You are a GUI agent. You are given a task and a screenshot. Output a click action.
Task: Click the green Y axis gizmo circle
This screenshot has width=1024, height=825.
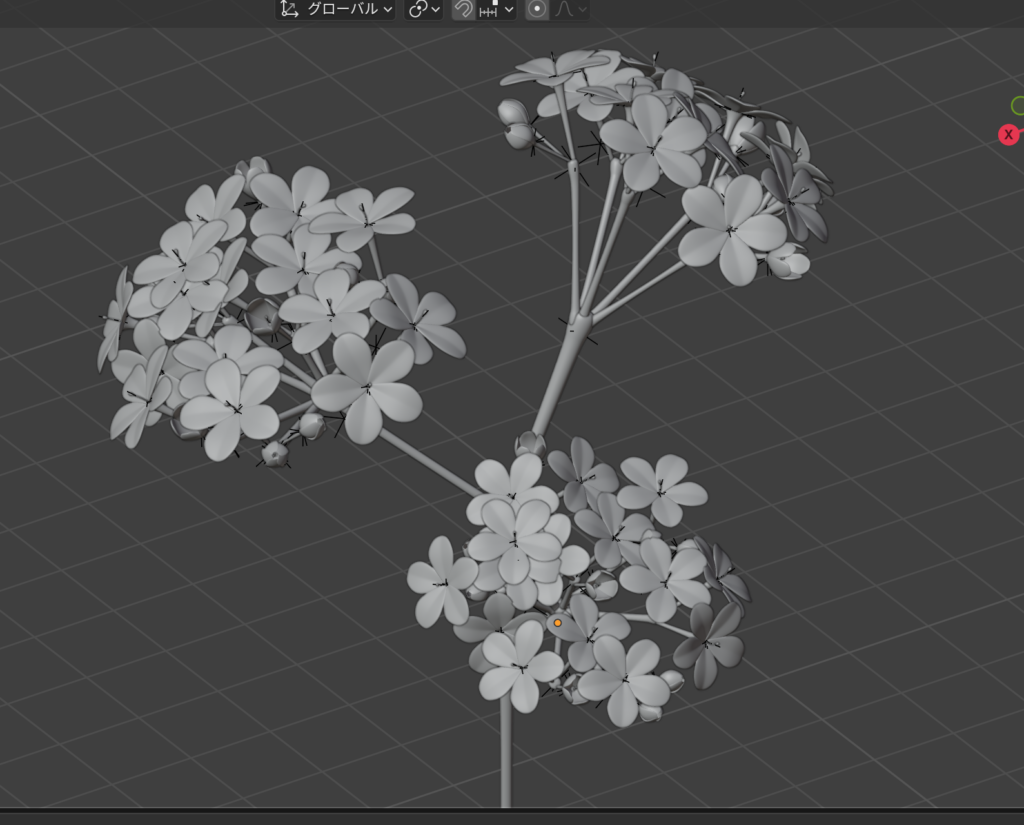point(1018,106)
